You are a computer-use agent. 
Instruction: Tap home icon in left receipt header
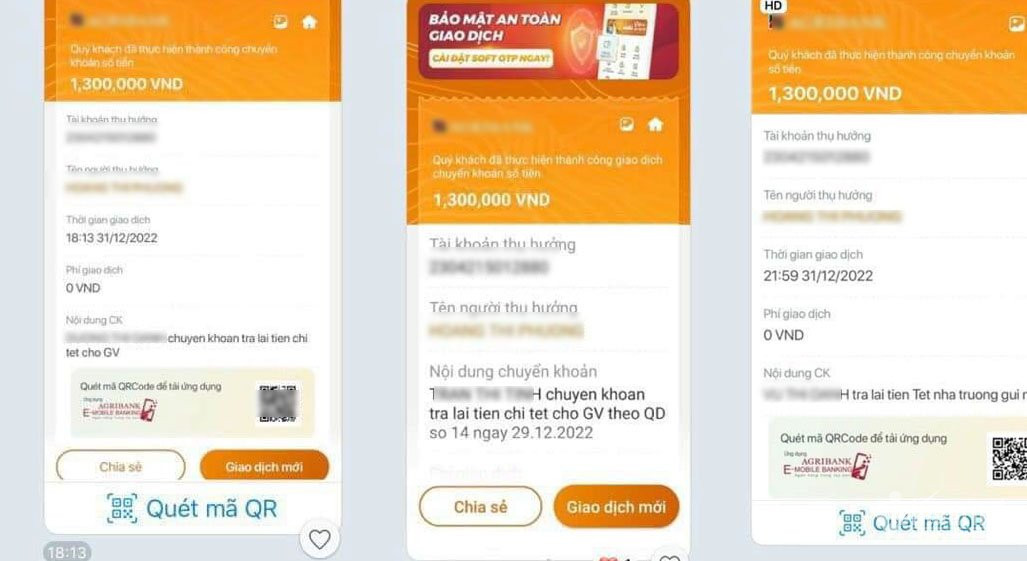[x=309, y=22]
